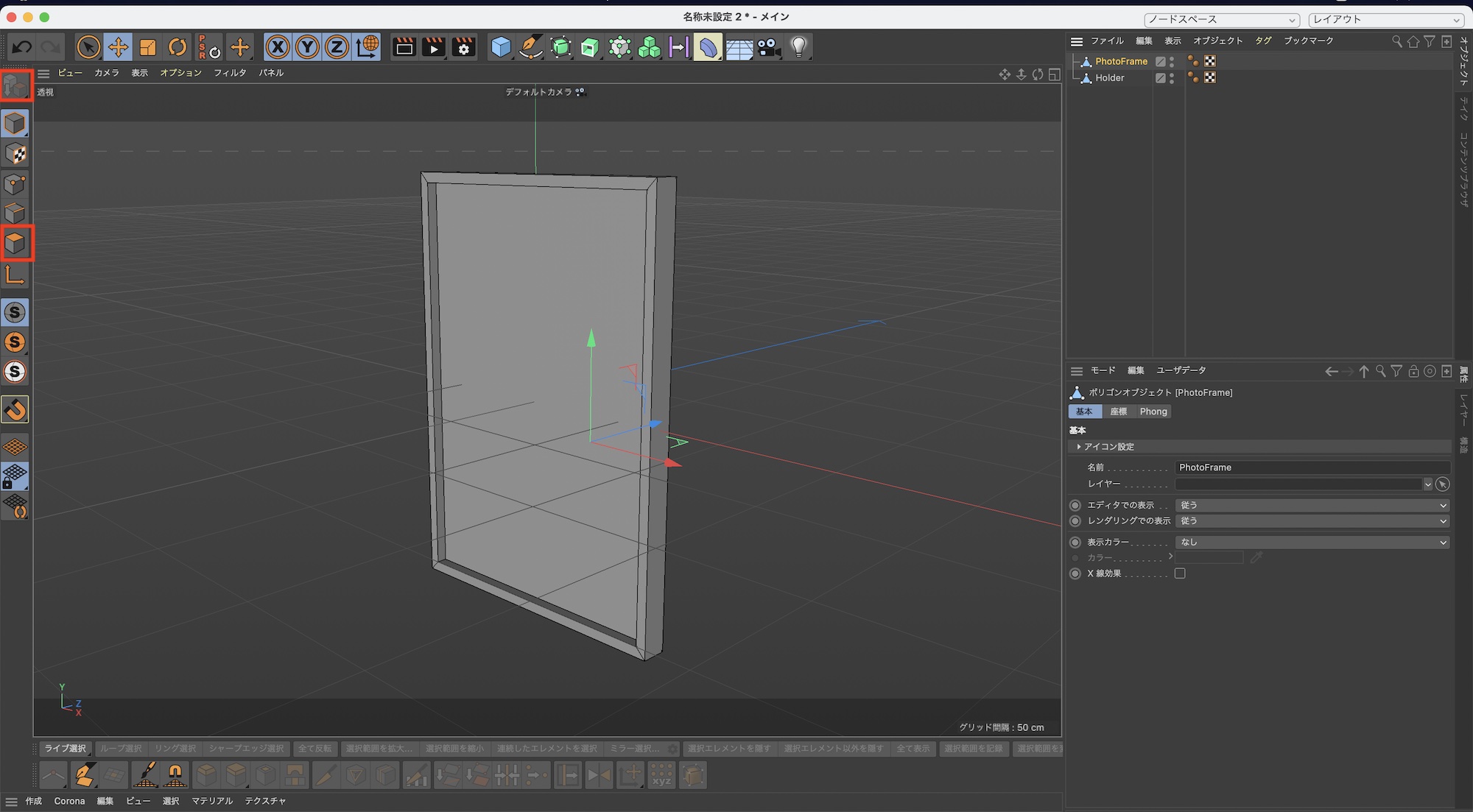Open Edit Render Settings clapperboard icon
The image size is (1473, 812).
click(464, 48)
